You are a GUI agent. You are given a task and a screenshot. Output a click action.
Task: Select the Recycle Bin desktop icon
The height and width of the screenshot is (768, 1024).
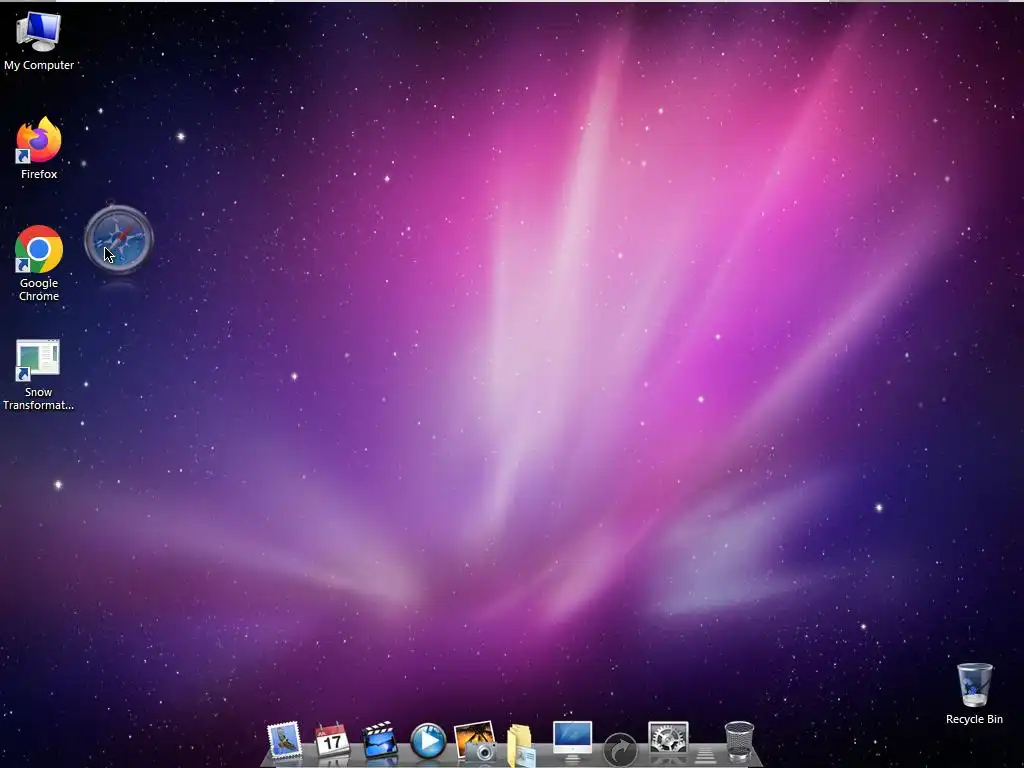(x=974, y=684)
